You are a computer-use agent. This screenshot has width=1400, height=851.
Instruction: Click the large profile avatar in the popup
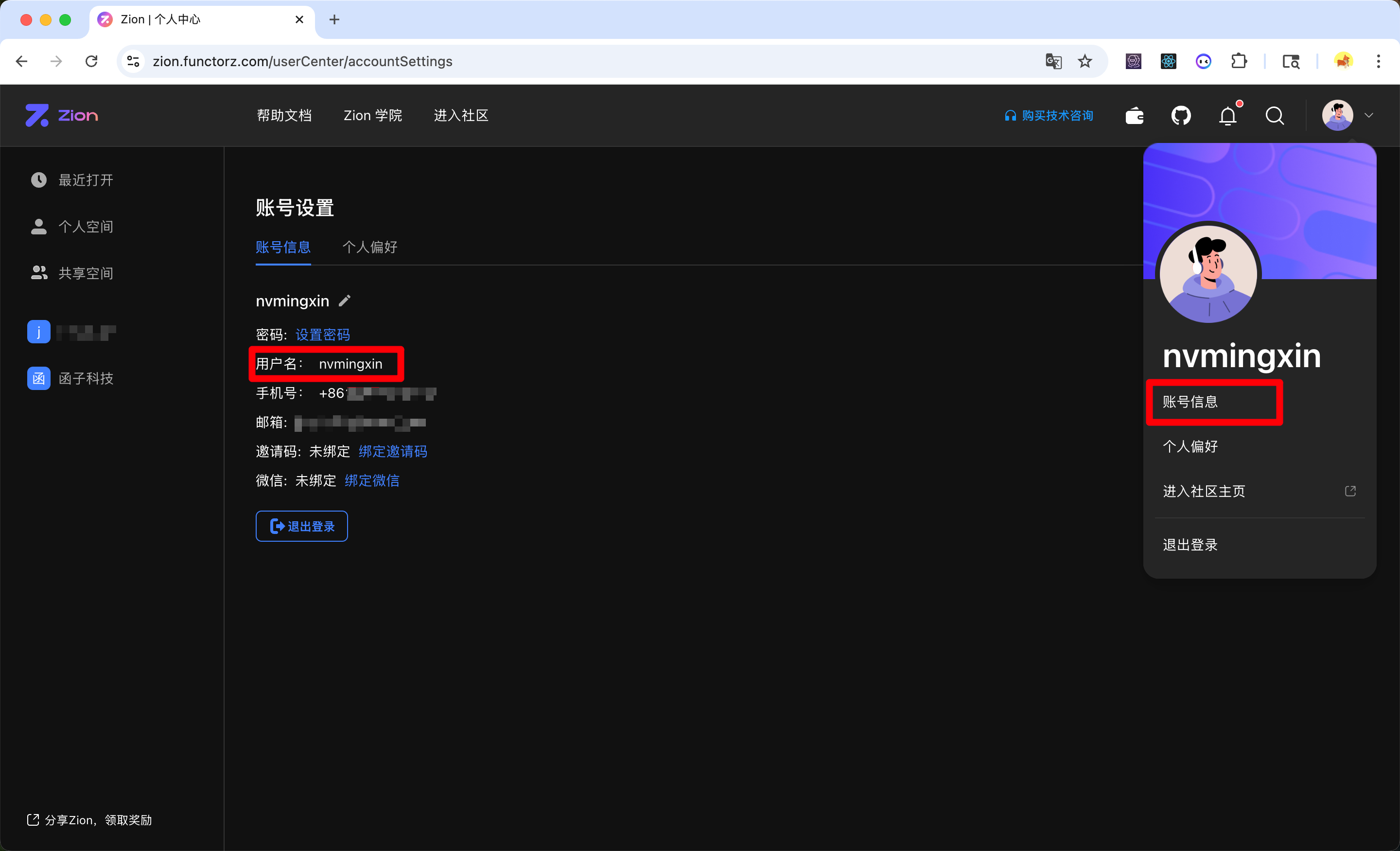[1208, 274]
